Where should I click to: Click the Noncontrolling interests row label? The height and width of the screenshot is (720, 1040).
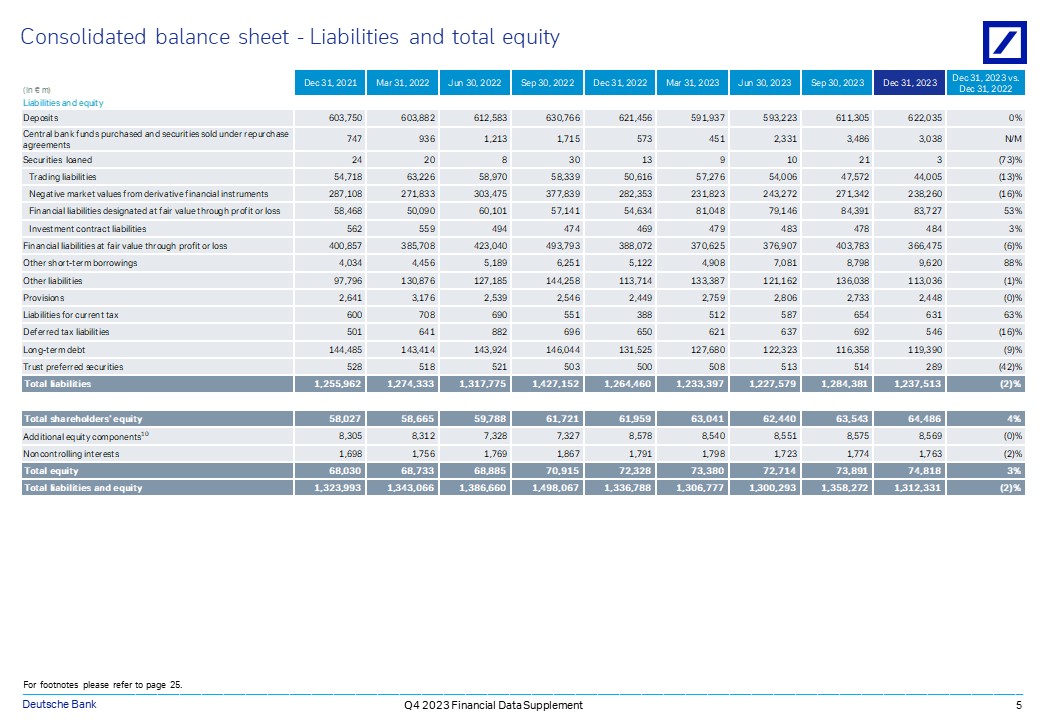(x=71, y=454)
